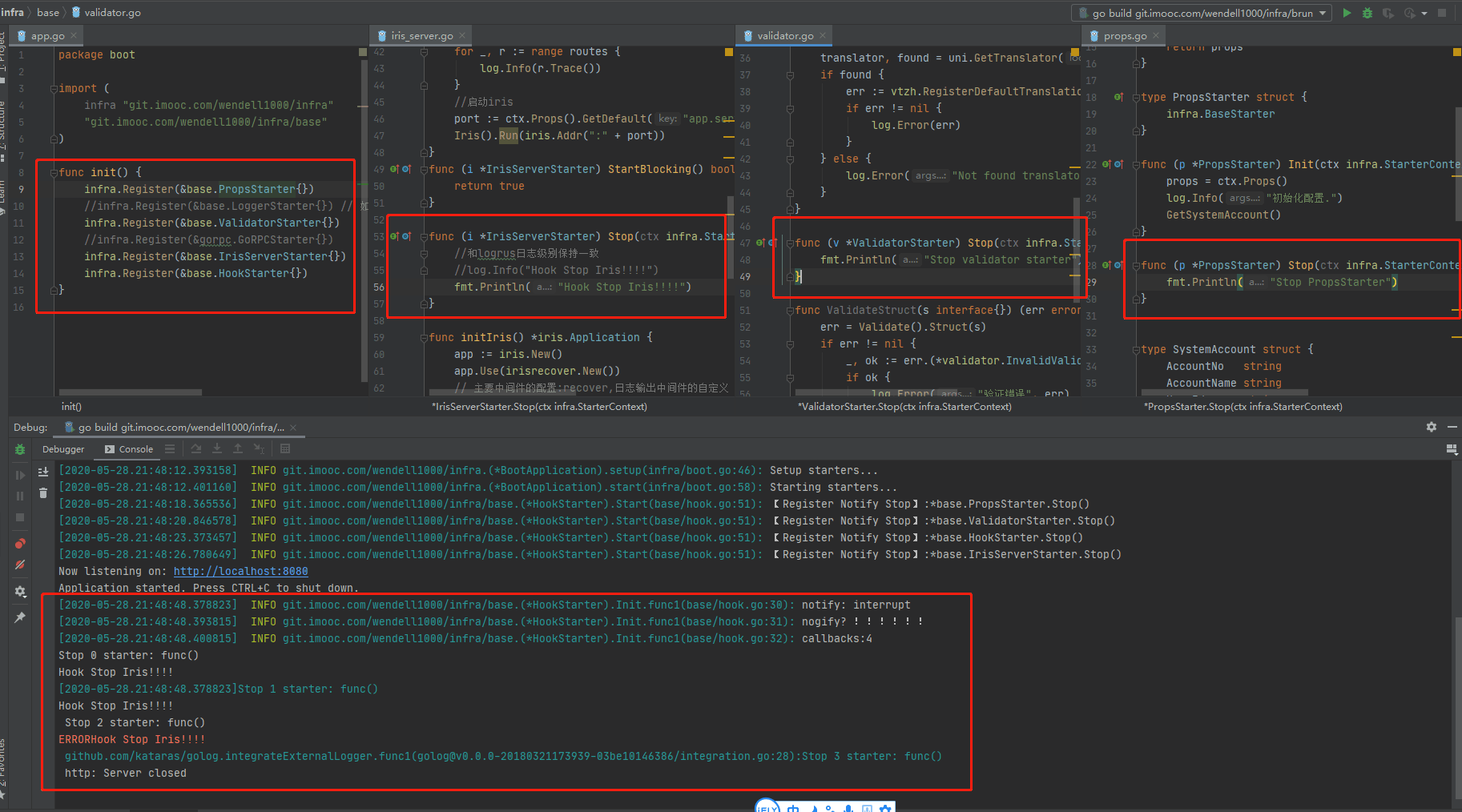Open Debug panel gear settings at top right
The height and width of the screenshot is (812, 1462).
point(1431,427)
